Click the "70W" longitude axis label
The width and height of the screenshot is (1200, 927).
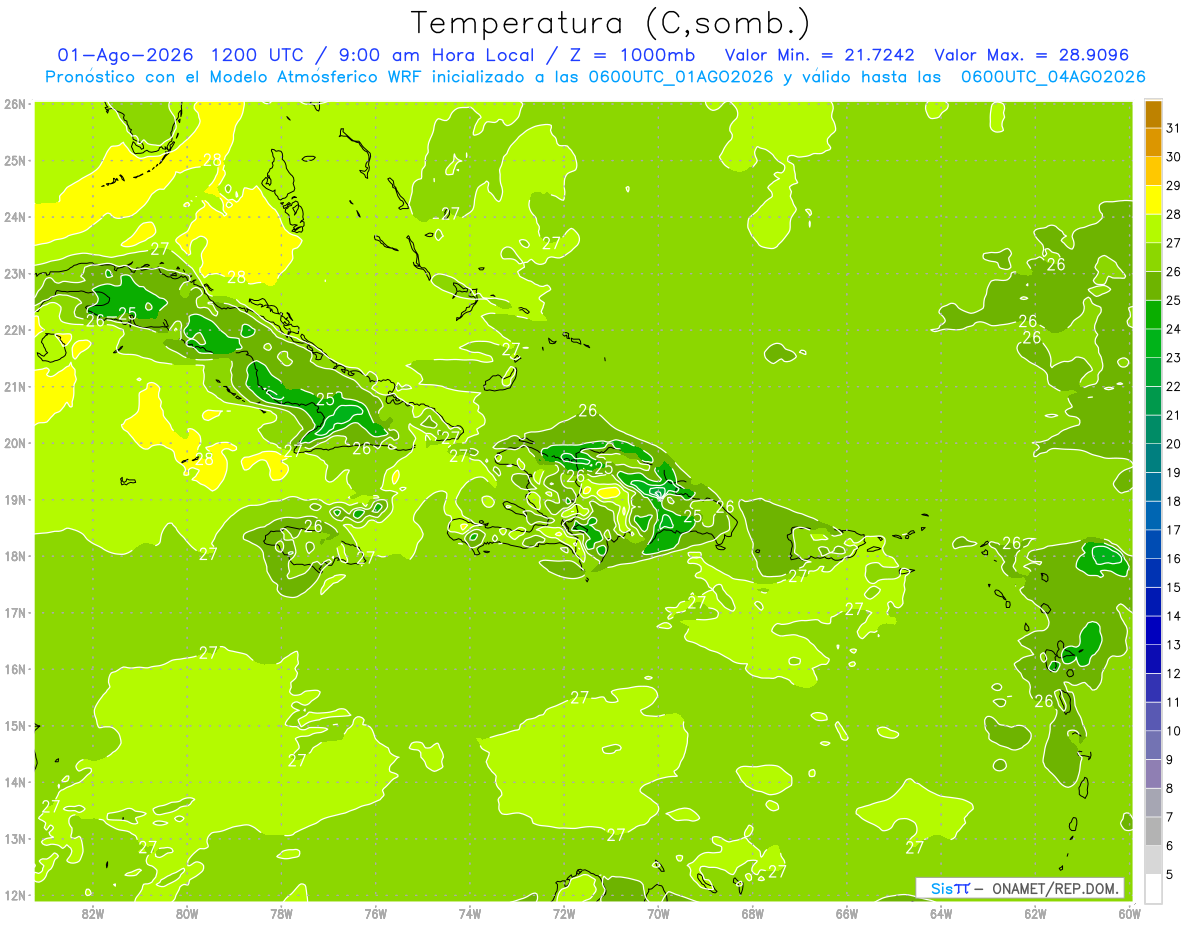pos(658,914)
